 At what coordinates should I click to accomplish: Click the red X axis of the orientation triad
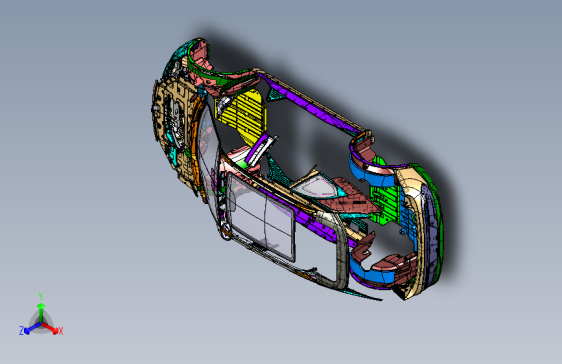tap(50, 328)
